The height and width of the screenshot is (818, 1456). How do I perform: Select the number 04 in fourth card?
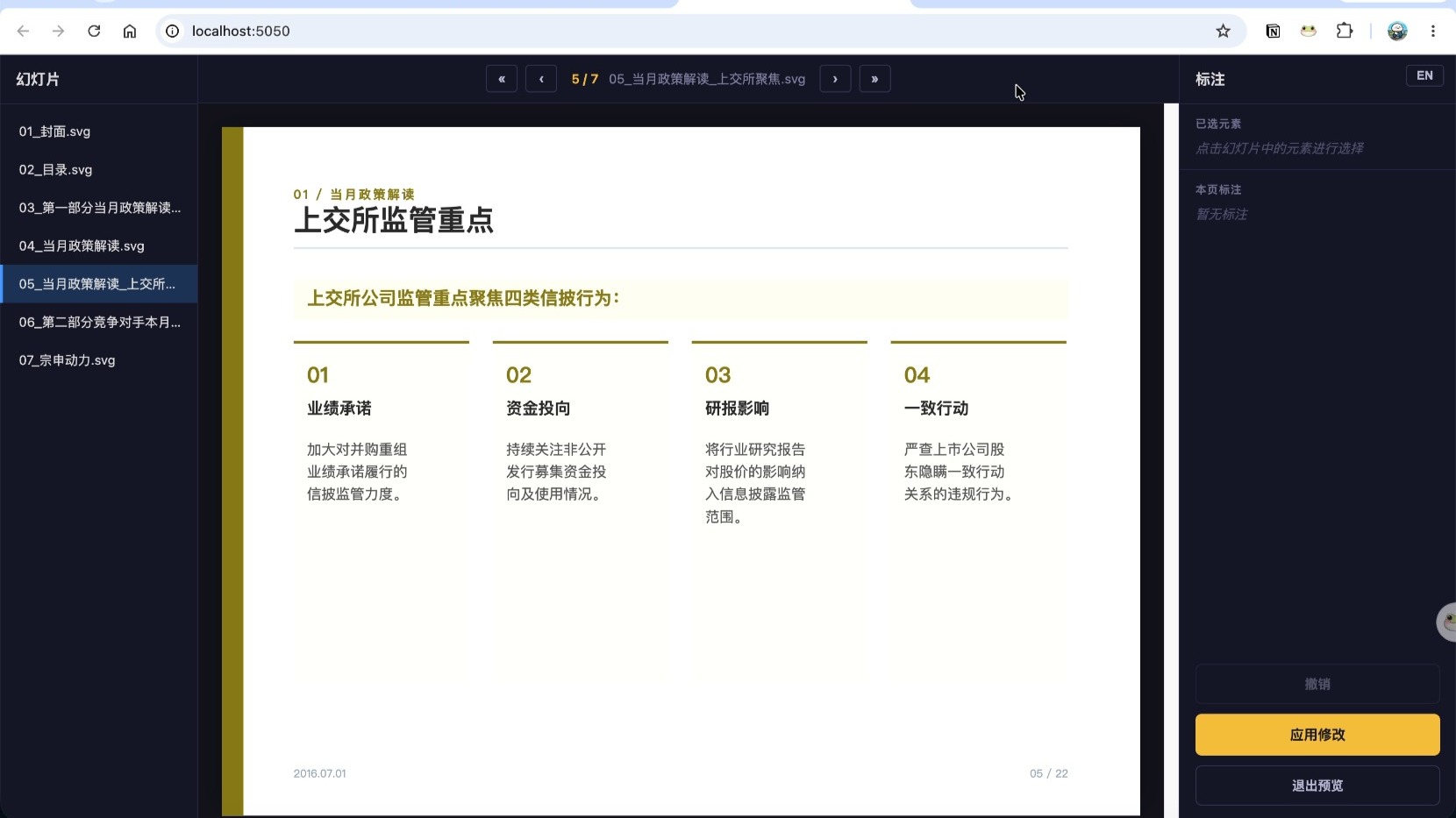tap(917, 375)
